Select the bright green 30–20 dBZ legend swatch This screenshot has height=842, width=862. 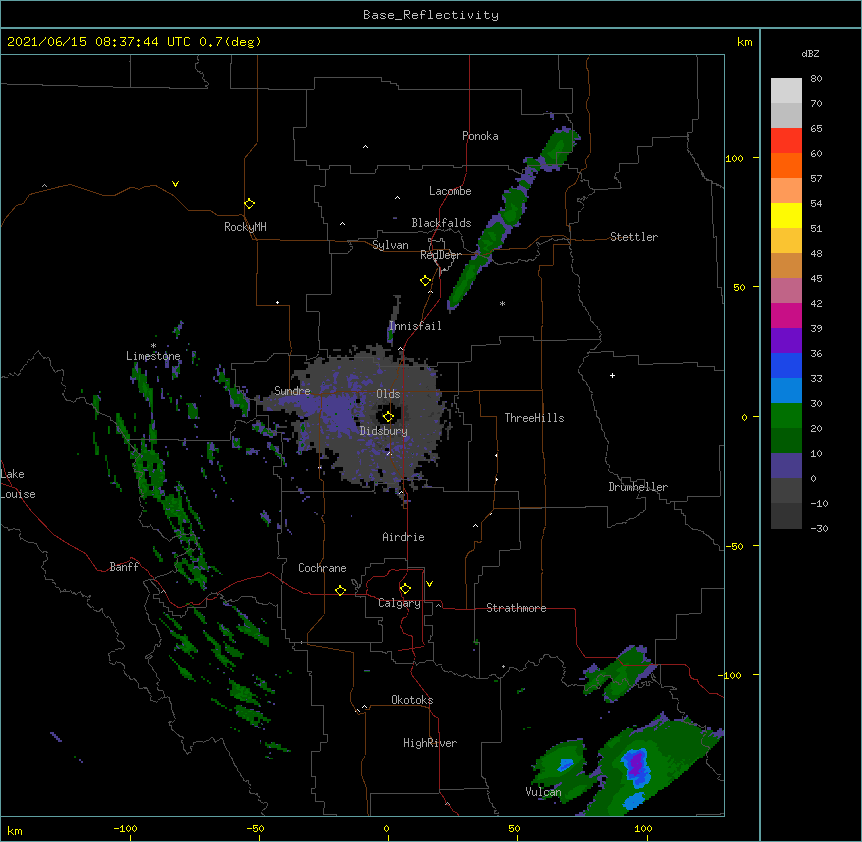coord(786,416)
